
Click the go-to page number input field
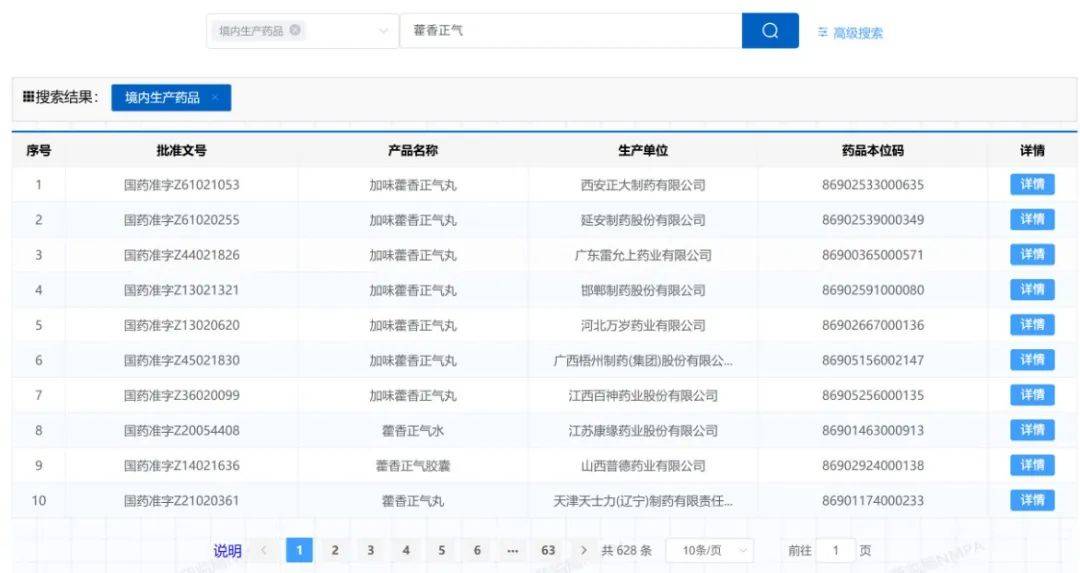click(835, 550)
